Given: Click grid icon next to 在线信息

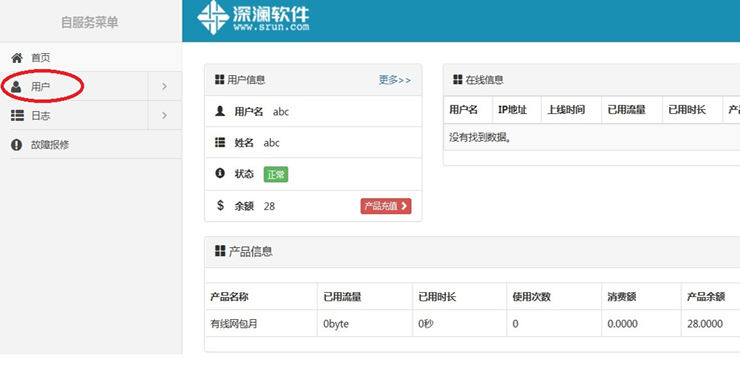Looking at the screenshot, I should tap(457, 79).
